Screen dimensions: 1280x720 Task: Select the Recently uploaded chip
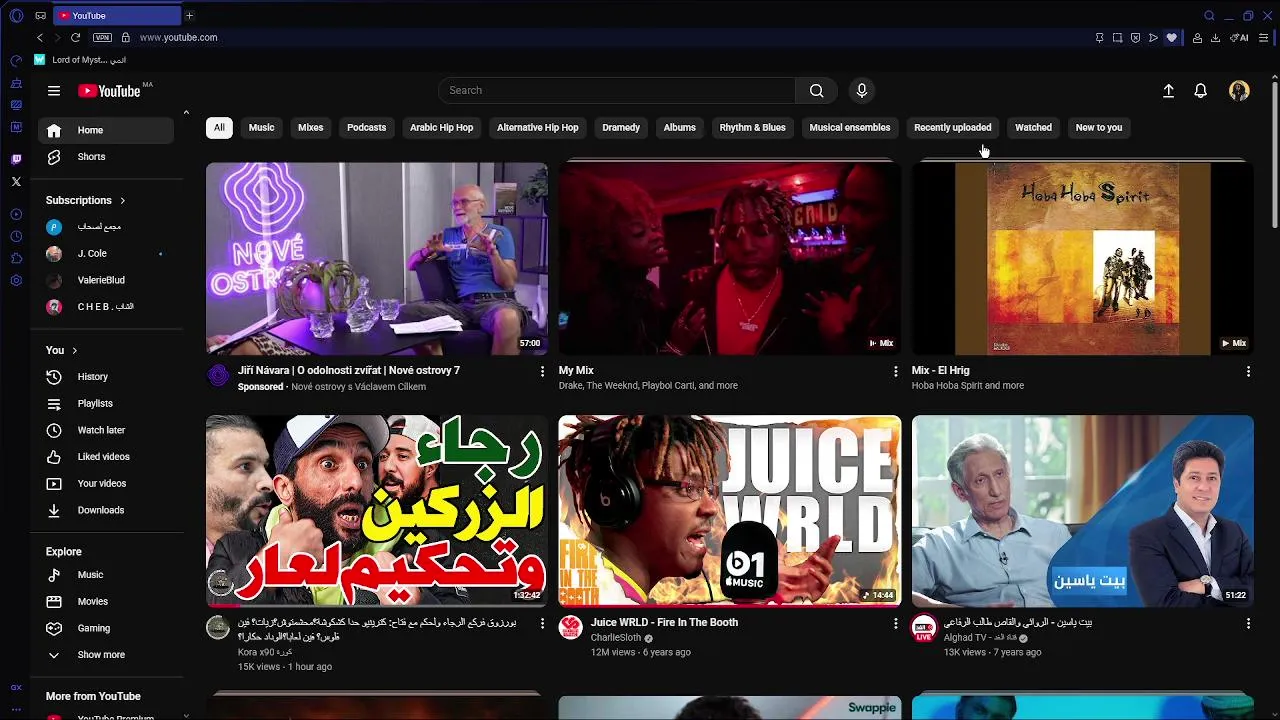(952, 127)
